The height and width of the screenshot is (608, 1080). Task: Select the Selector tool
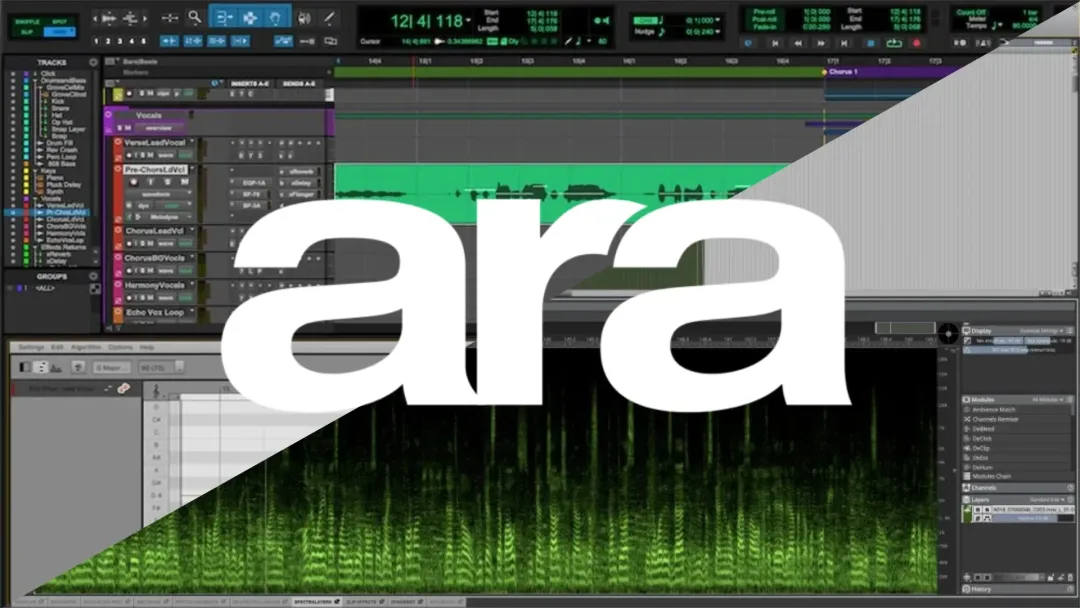click(x=249, y=18)
